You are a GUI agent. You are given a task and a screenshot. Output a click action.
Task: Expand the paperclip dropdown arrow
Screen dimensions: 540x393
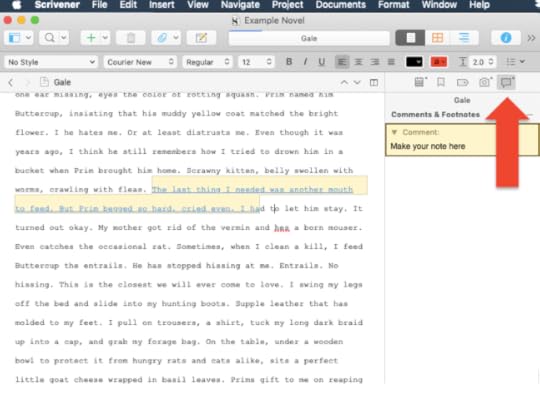[x=176, y=38]
